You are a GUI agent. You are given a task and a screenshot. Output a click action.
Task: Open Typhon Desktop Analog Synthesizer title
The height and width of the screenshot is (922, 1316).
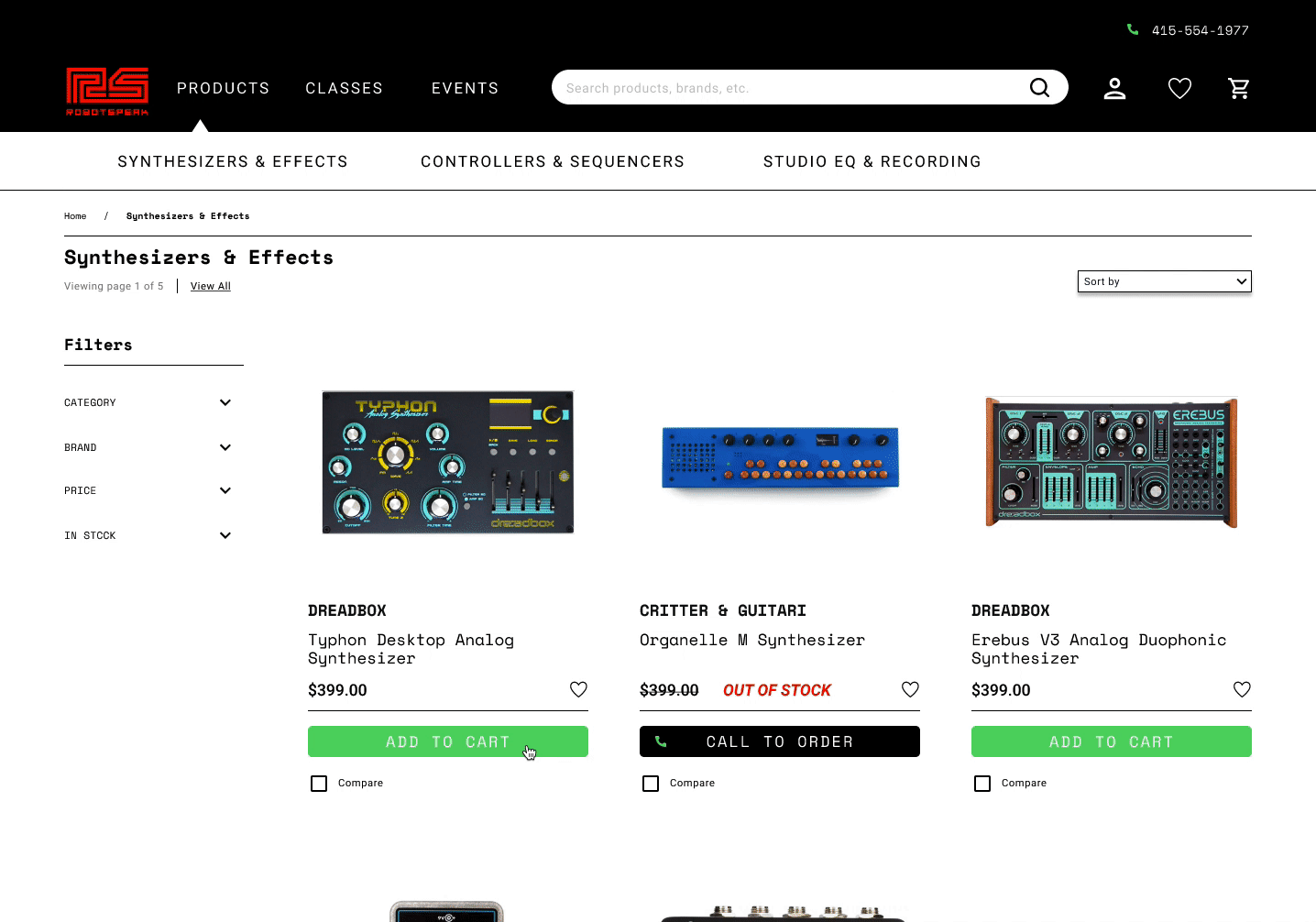[411, 649]
